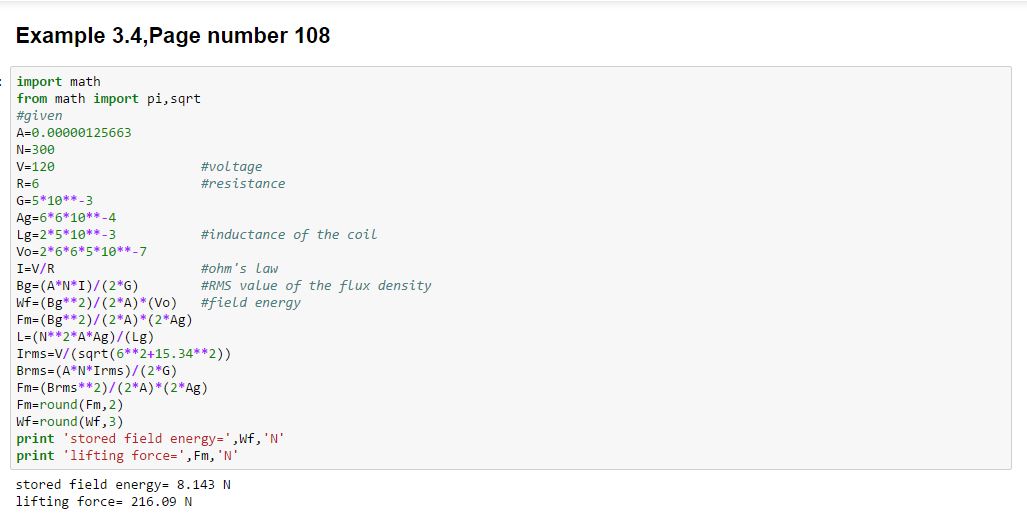Viewport: 1027px width, 532px height.
Task: Click the Example 3.4 page heading
Action: click(x=173, y=36)
